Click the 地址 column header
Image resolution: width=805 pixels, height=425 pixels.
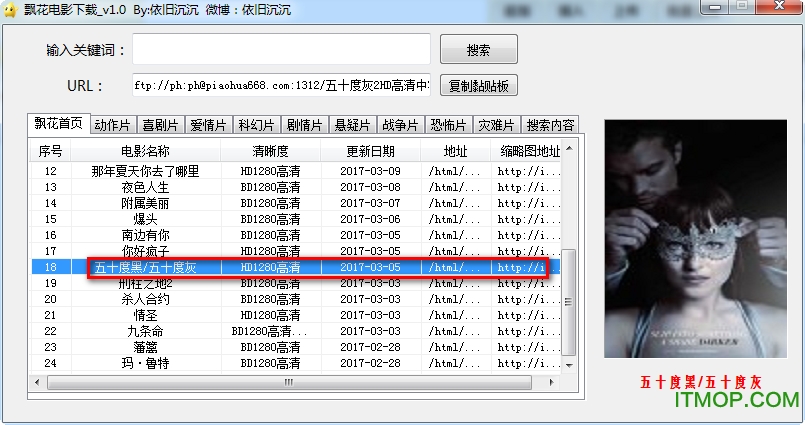(x=455, y=151)
